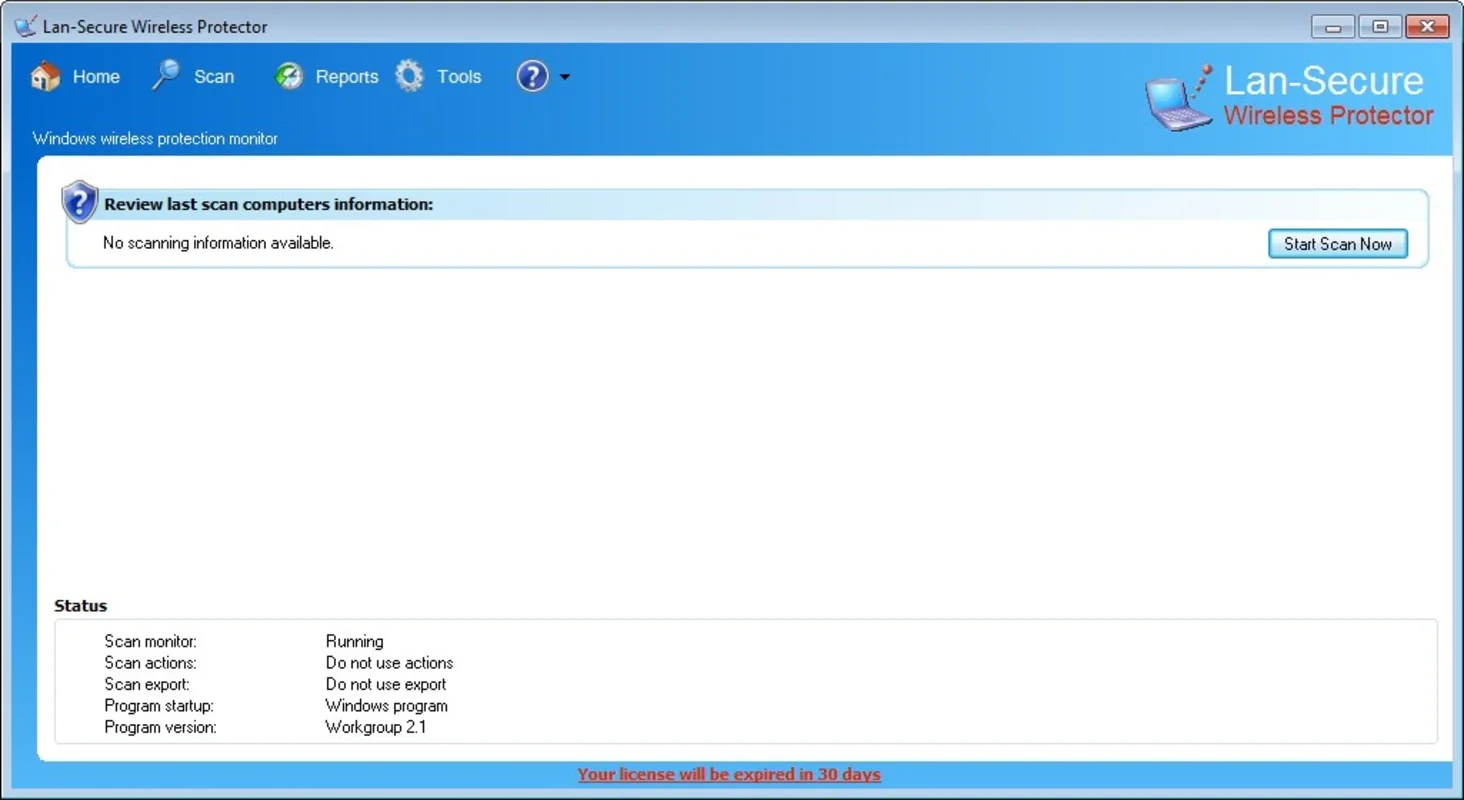1464x800 pixels.
Task: Click the 'Do not use export' value
Action: 386,684
